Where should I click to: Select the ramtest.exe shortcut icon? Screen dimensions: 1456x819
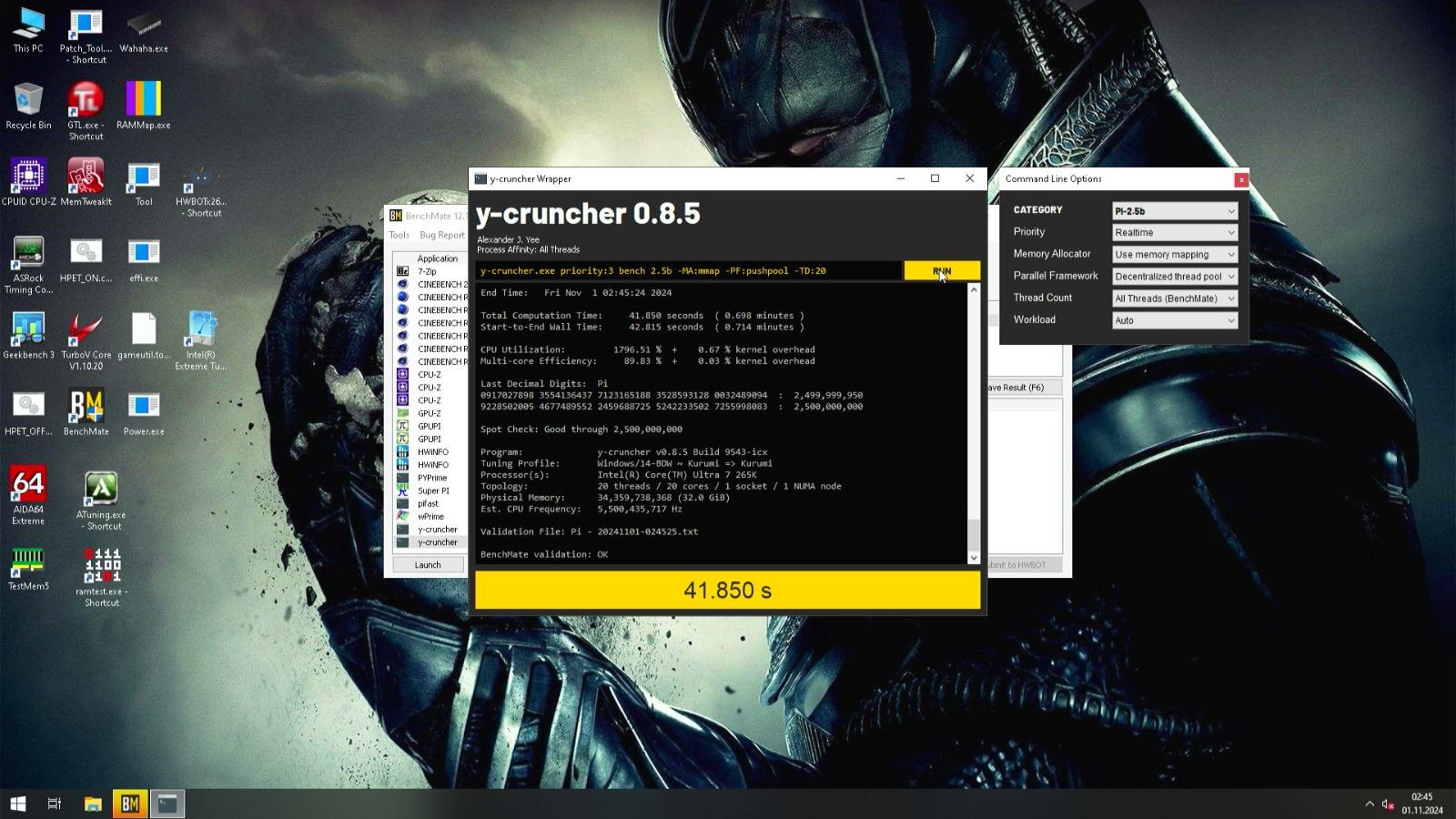point(101,577)
